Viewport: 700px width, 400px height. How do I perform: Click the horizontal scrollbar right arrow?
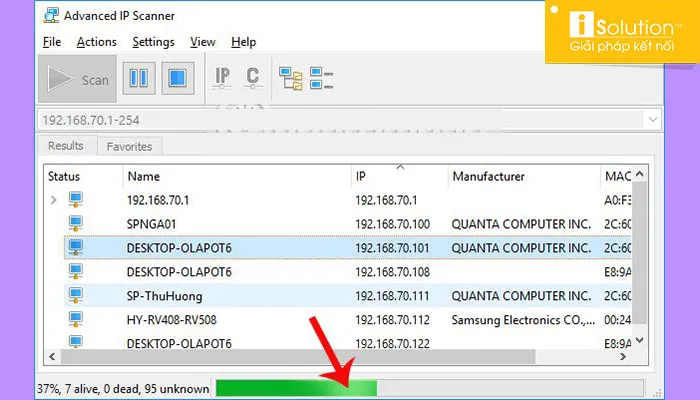(623, 356)
